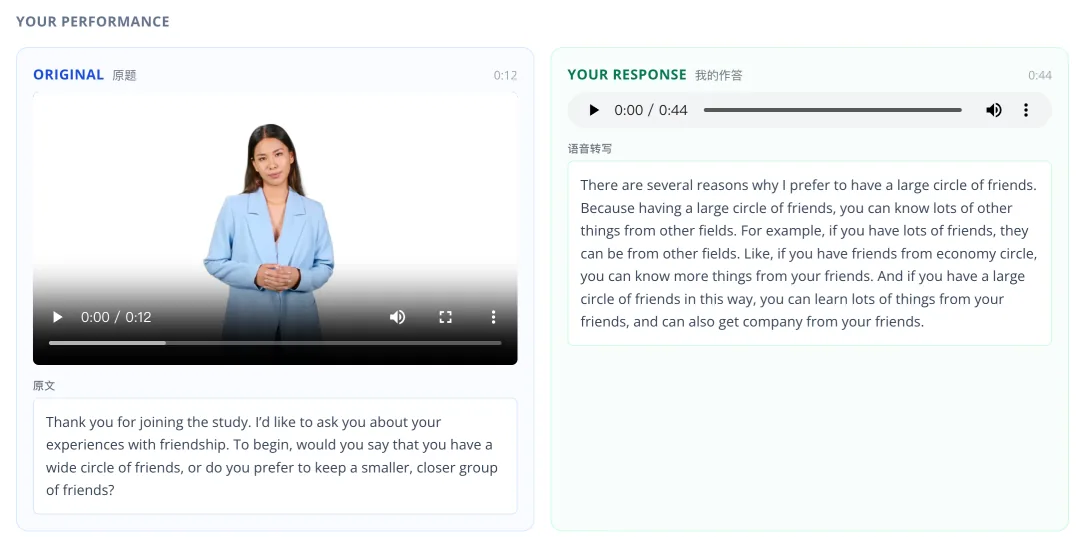
Task: Mute the original video's volume
Action: point(397,317)
